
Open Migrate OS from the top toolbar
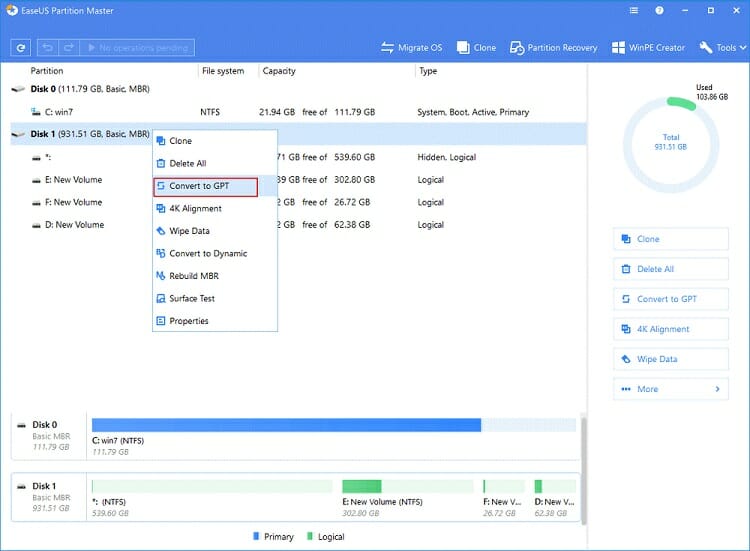coord(411,47)
